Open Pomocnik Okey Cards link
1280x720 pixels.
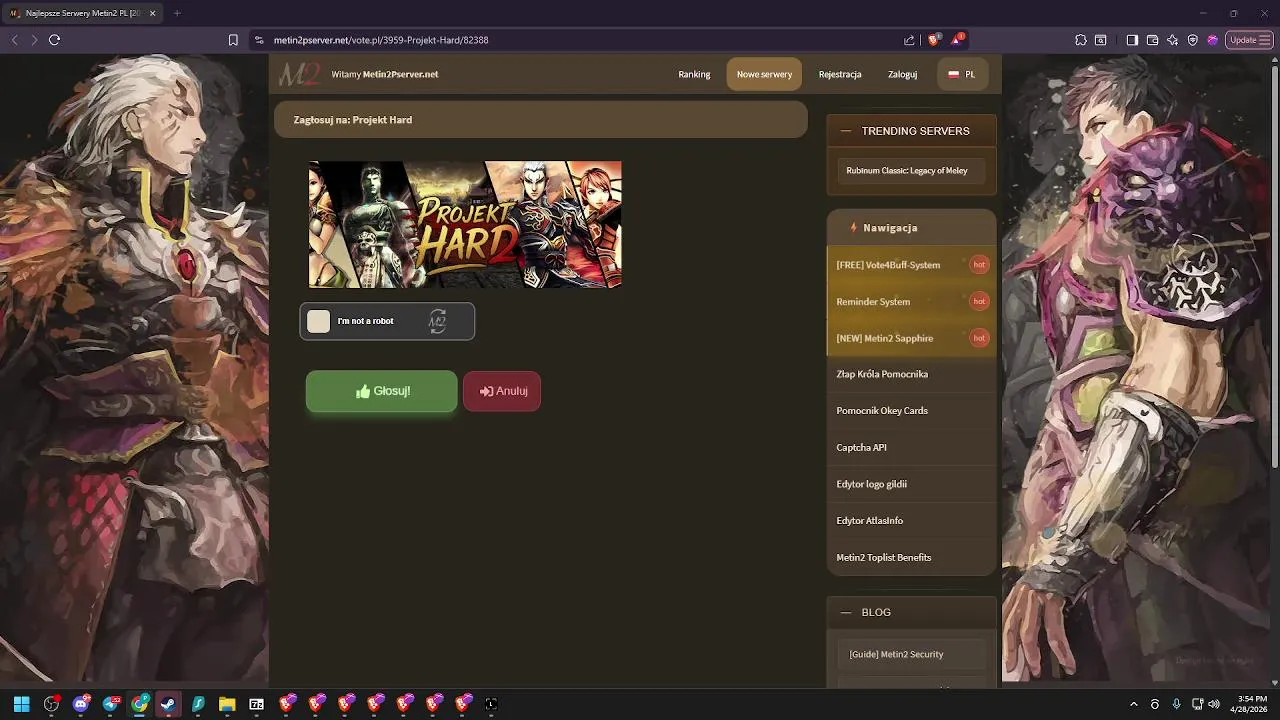point(882,411)
